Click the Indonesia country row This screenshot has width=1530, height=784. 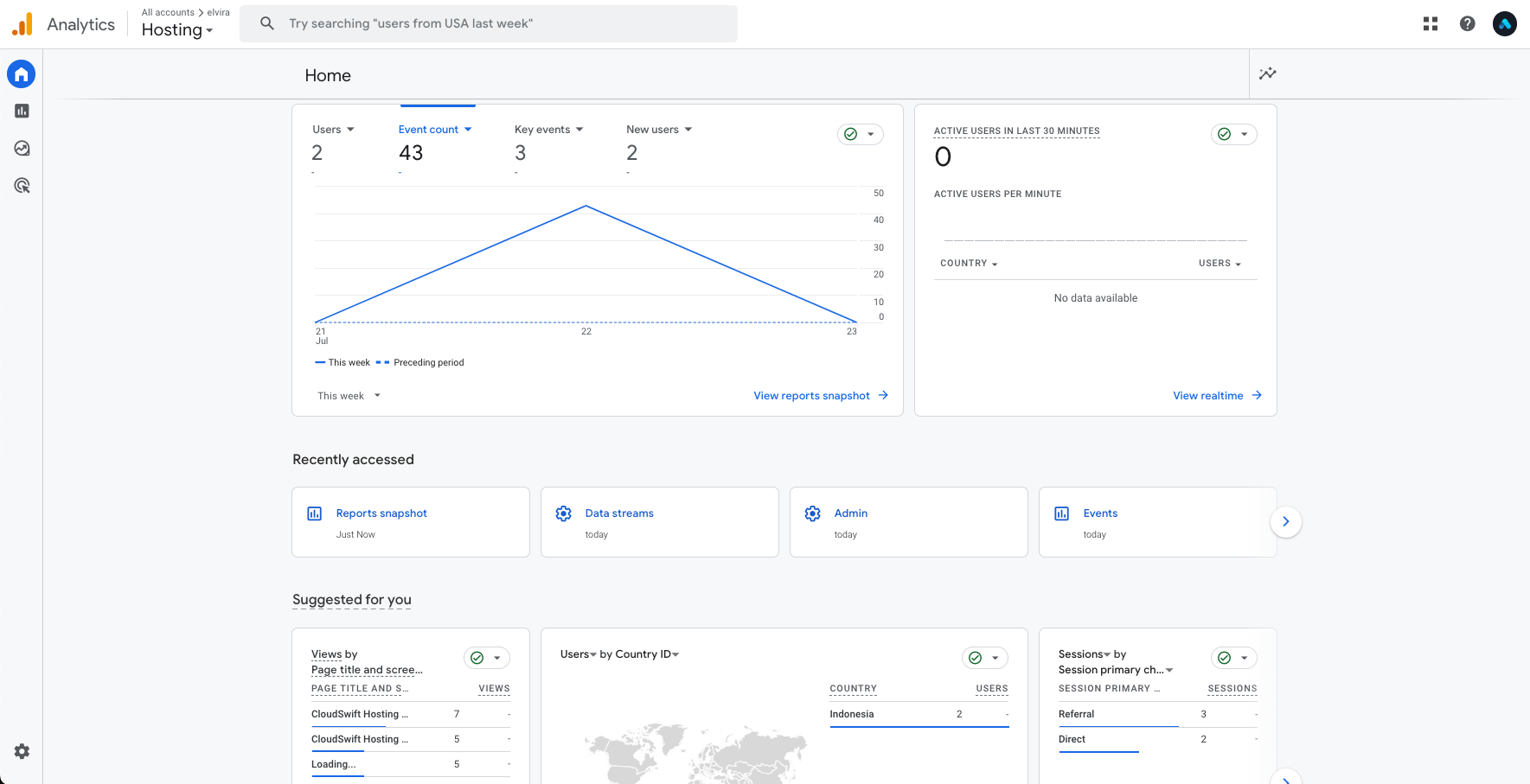coord(919,715)
